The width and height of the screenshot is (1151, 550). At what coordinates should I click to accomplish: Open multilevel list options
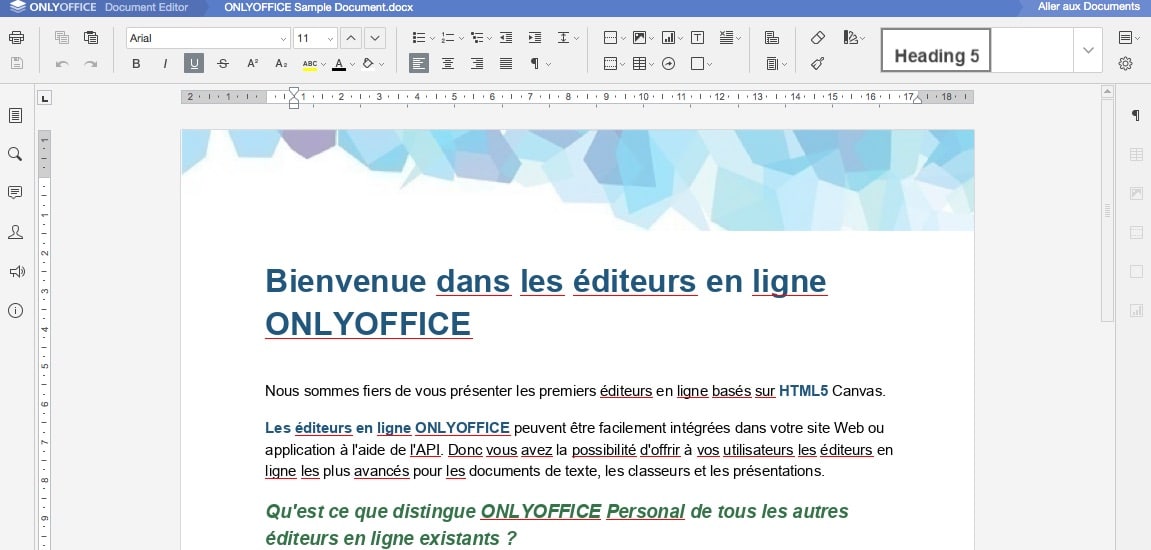(477, 37)
